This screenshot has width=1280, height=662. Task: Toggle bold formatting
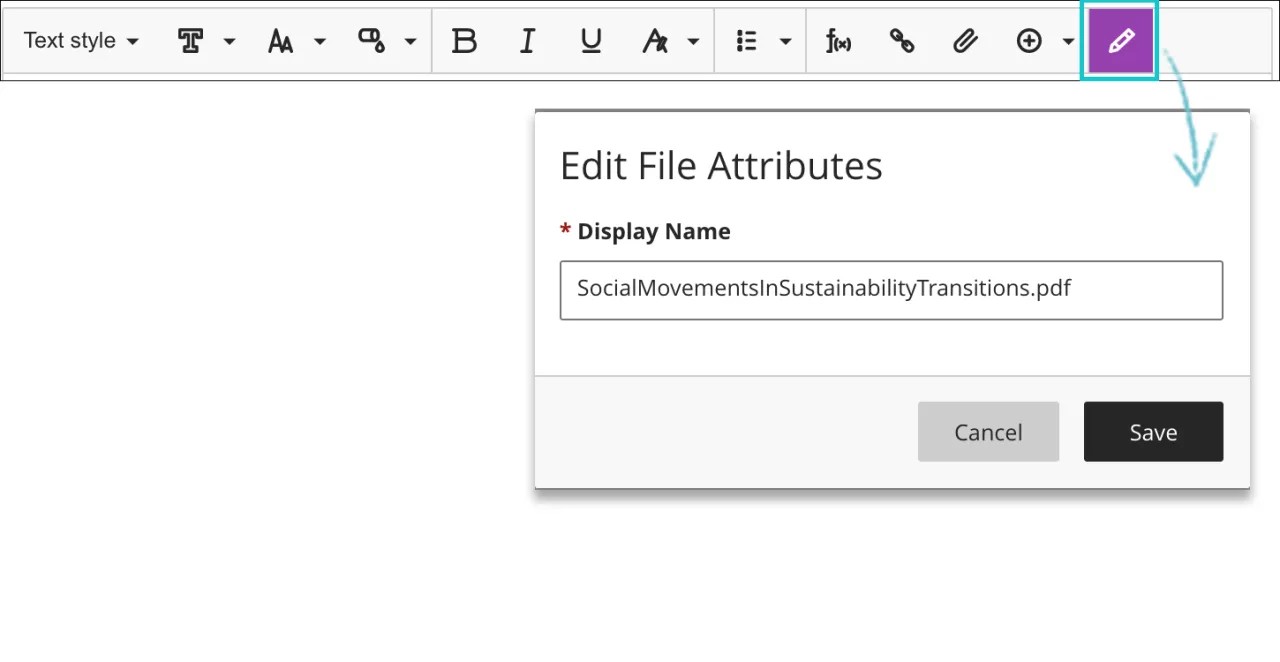click(x=464, y=41)
